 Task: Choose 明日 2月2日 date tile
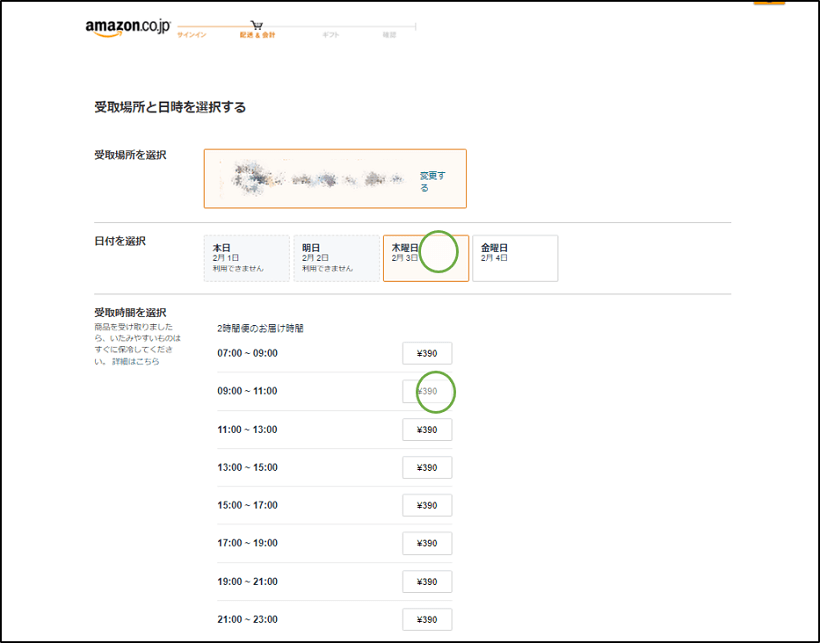(x=336, y=258)
